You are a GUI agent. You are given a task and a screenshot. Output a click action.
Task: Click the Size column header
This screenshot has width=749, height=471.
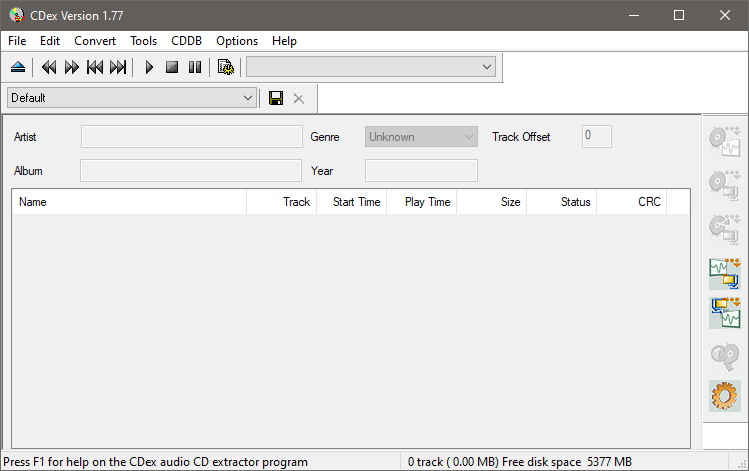pos(492,202)
